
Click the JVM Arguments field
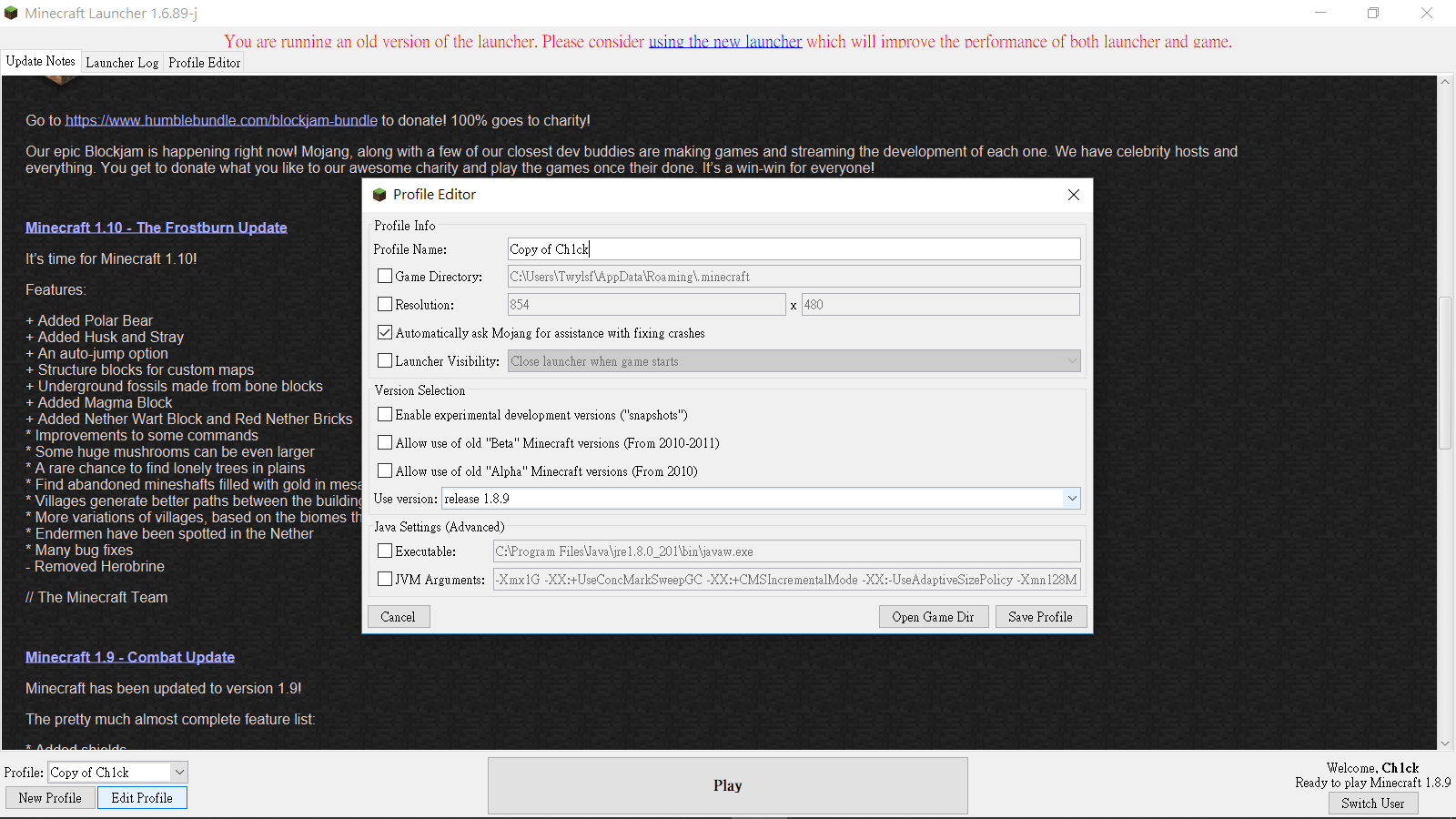click(787, 580)
